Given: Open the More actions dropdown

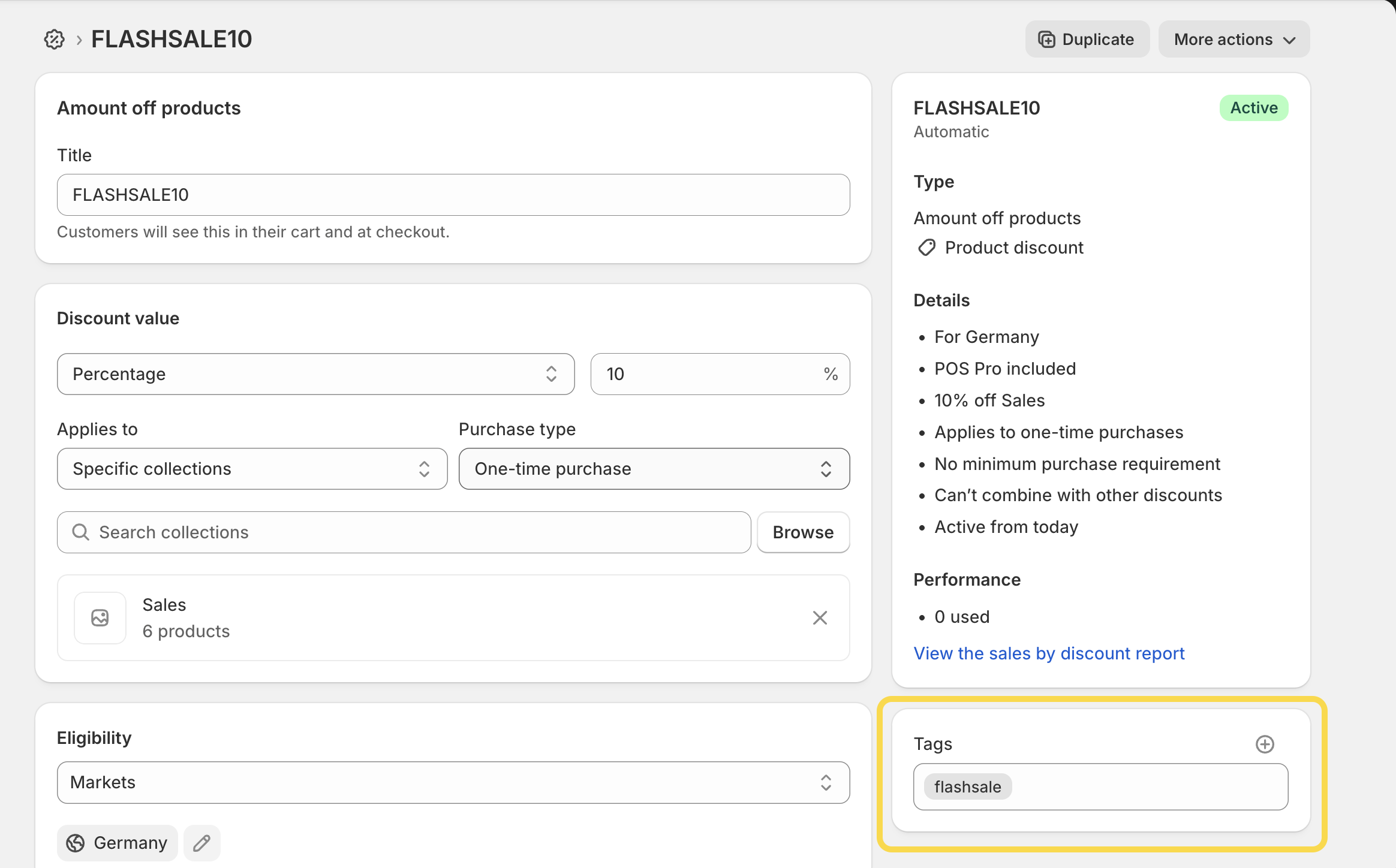Looking at the screenshot, I should click(1234, 40).
